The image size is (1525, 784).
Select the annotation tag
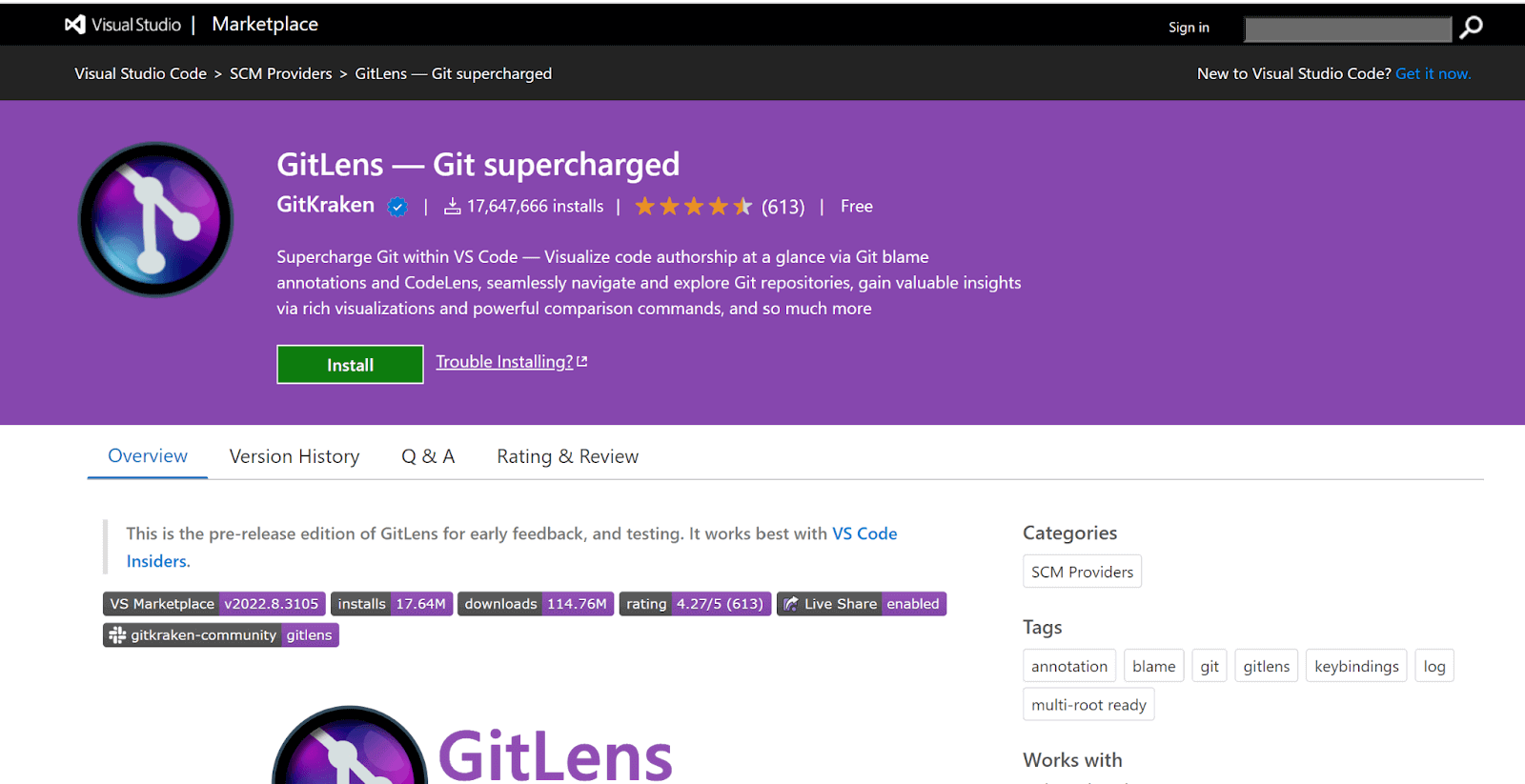[1069, 666]
